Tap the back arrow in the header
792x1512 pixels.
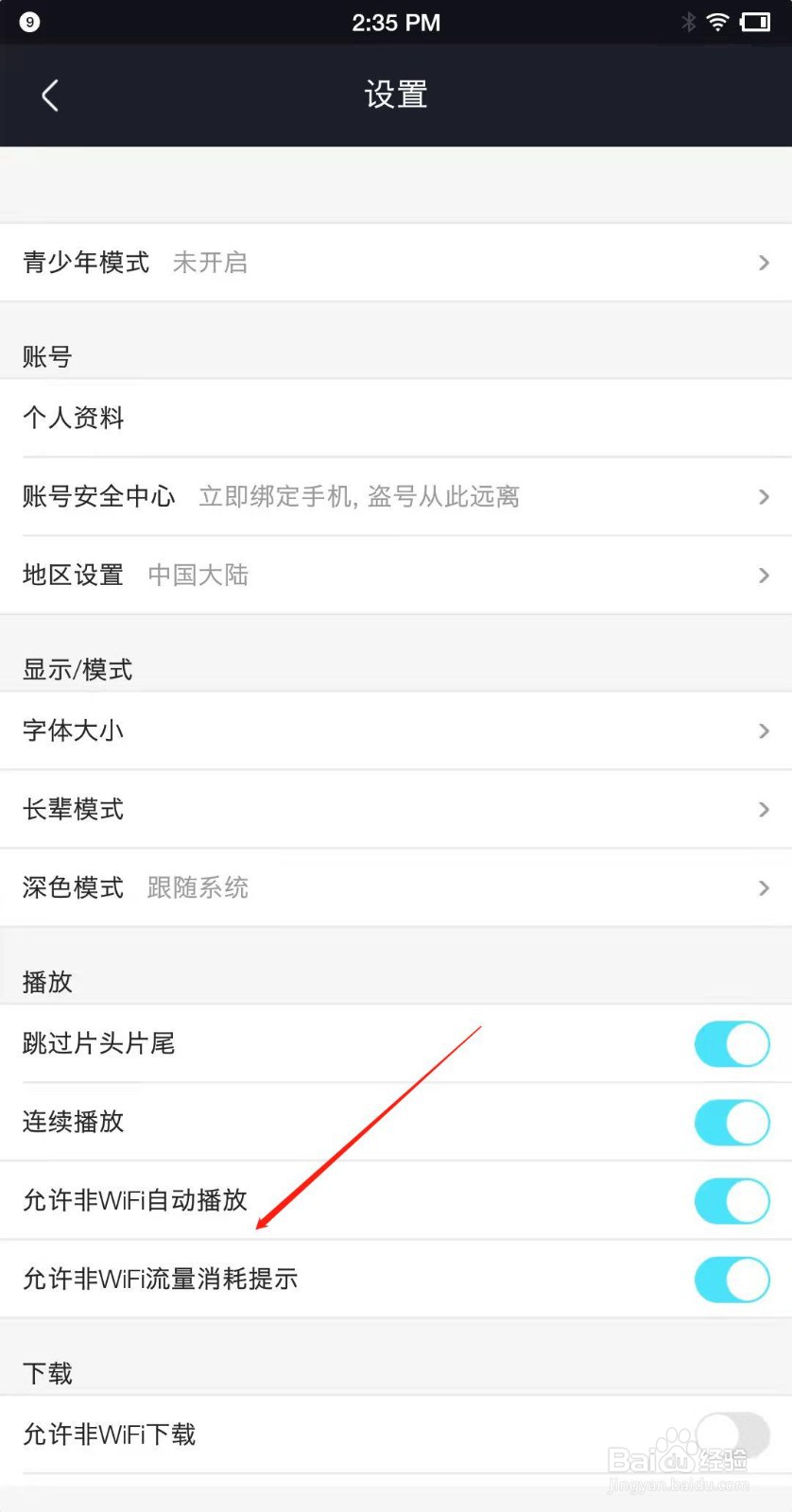[50, 95]
